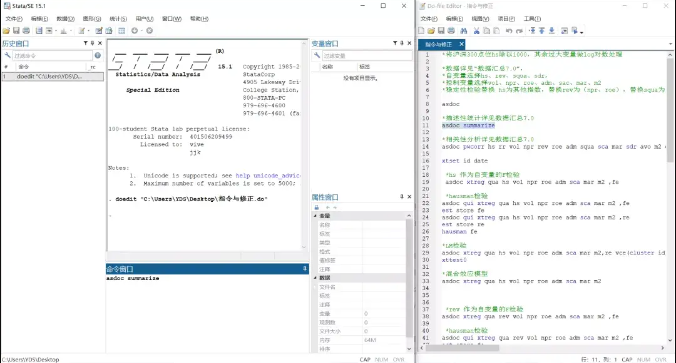Close the do-file tab in Do-file Editor
The height and width of the screenshot is (363, 676).
click(461, 44)
